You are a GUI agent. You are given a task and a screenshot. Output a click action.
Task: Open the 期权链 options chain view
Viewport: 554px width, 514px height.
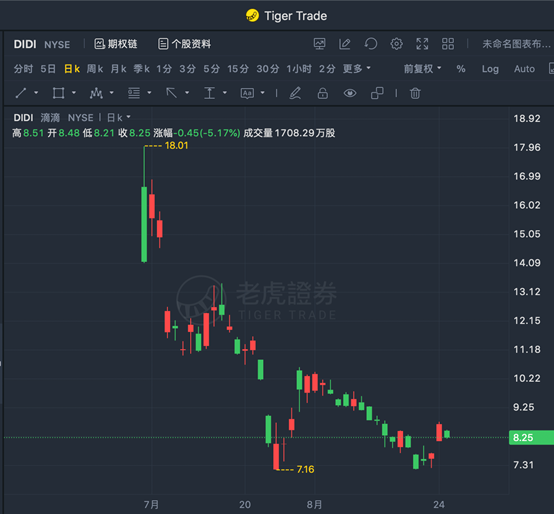point(116,44)
